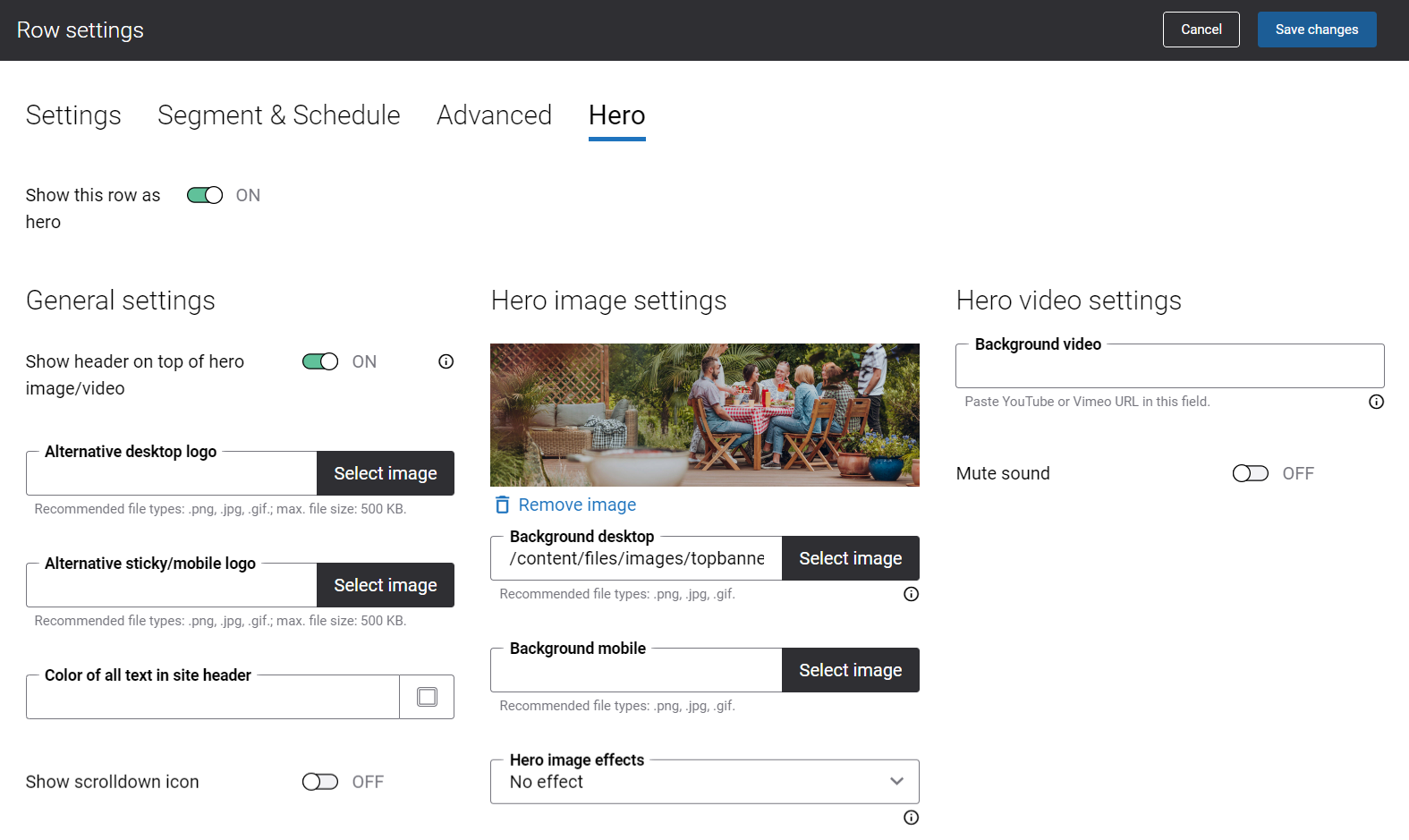Click info icon beside Show header toggle

[446, 361]
